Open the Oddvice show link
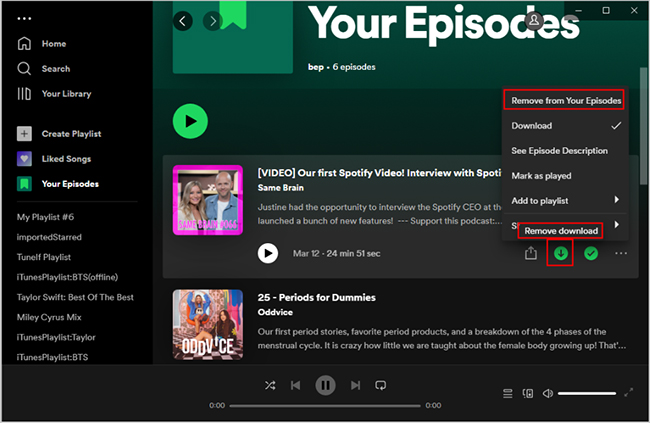The width and height of the screenshot is (650, 423). (275, 312)
